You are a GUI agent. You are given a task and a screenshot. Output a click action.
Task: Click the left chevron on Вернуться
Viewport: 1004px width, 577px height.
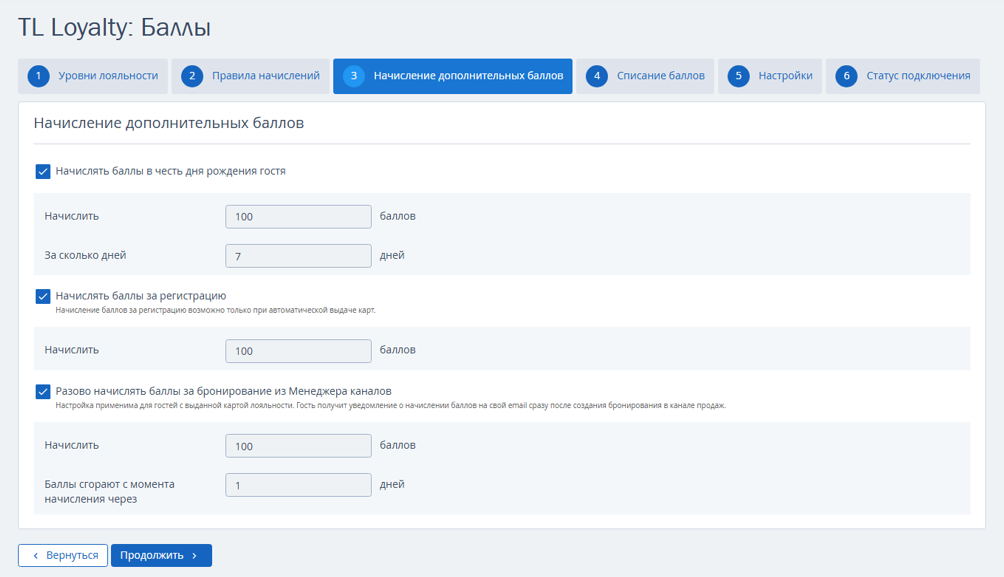click(x=36, y=556)
